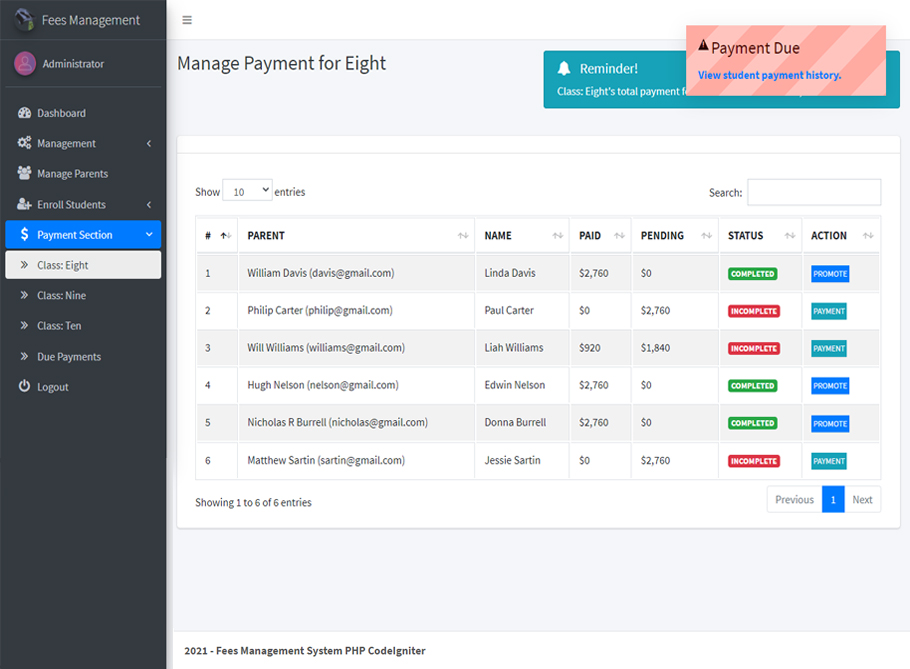Click COMPLETED badge for Edwin Nelson
910x669 pixels.
pos(753,386)
